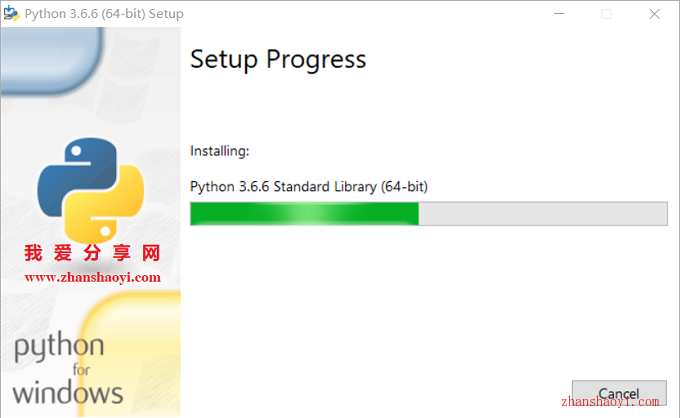680x418 pixels.
Task: Click the Cancel button
Action: [x=619, y=393]
